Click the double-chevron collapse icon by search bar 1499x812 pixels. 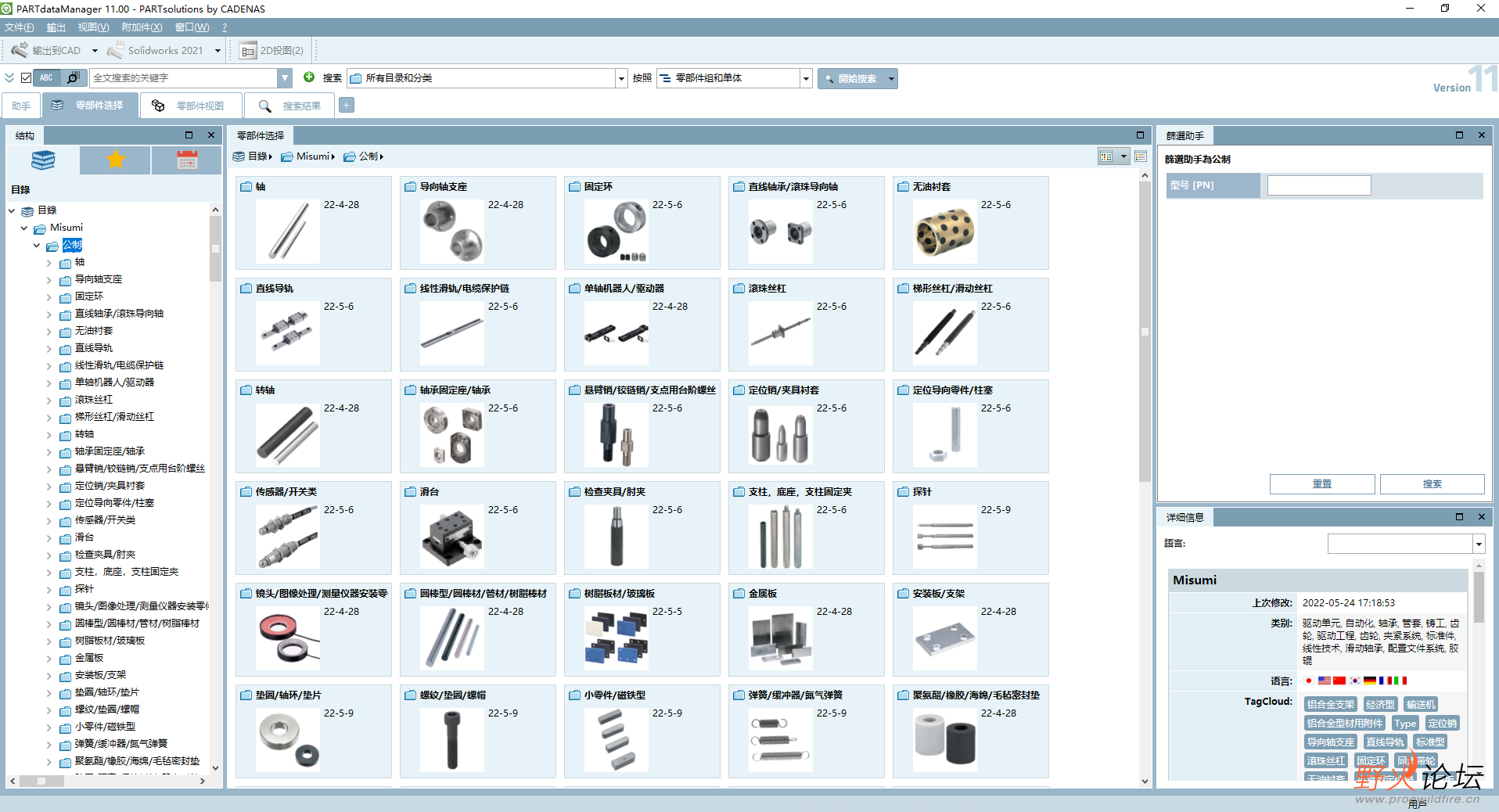pyautogui.click(x=9, y=77)
